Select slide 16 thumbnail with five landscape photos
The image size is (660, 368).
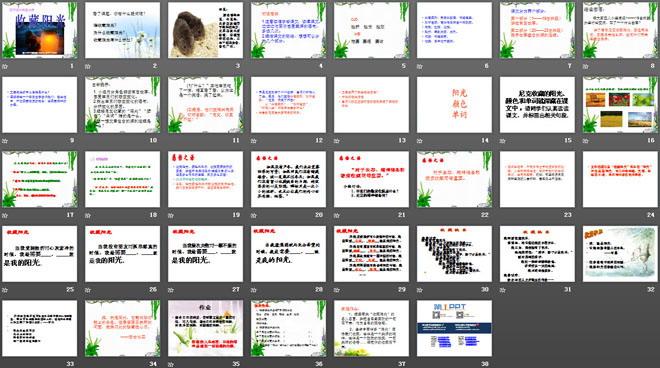point(620,104)
